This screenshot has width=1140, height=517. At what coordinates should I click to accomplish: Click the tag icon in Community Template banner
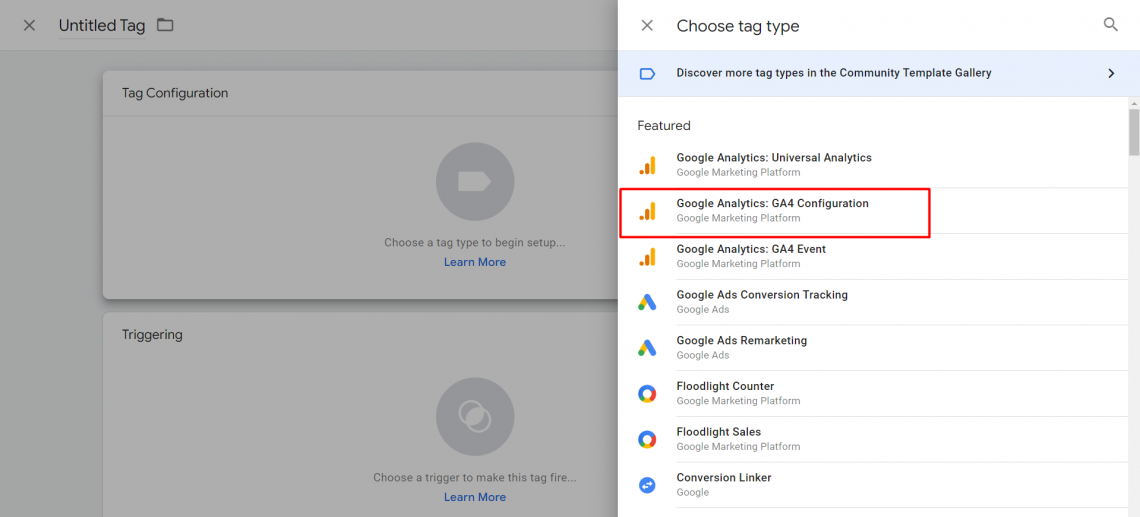coord(647,73)
